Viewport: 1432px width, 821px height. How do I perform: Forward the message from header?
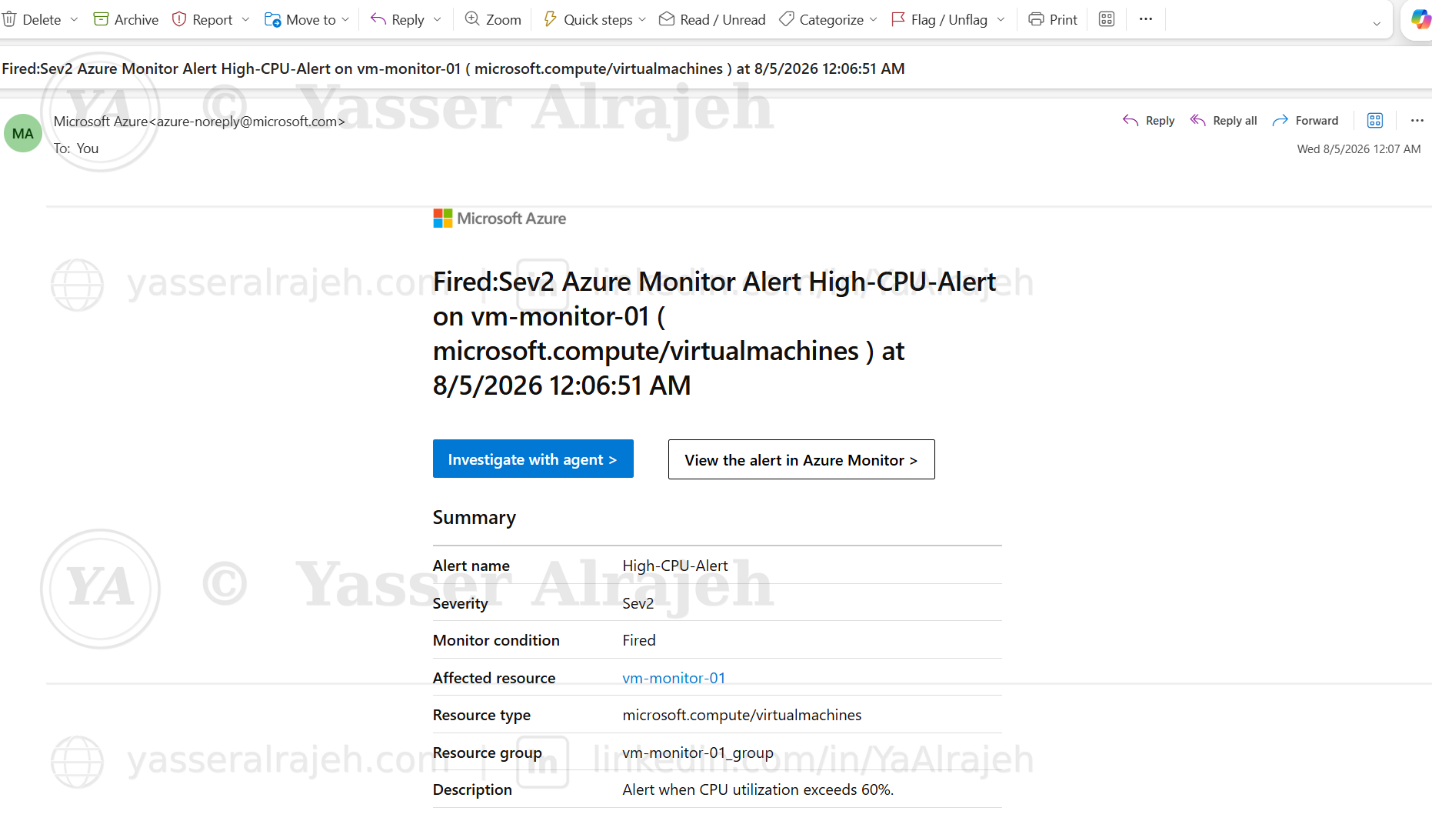1305,120
